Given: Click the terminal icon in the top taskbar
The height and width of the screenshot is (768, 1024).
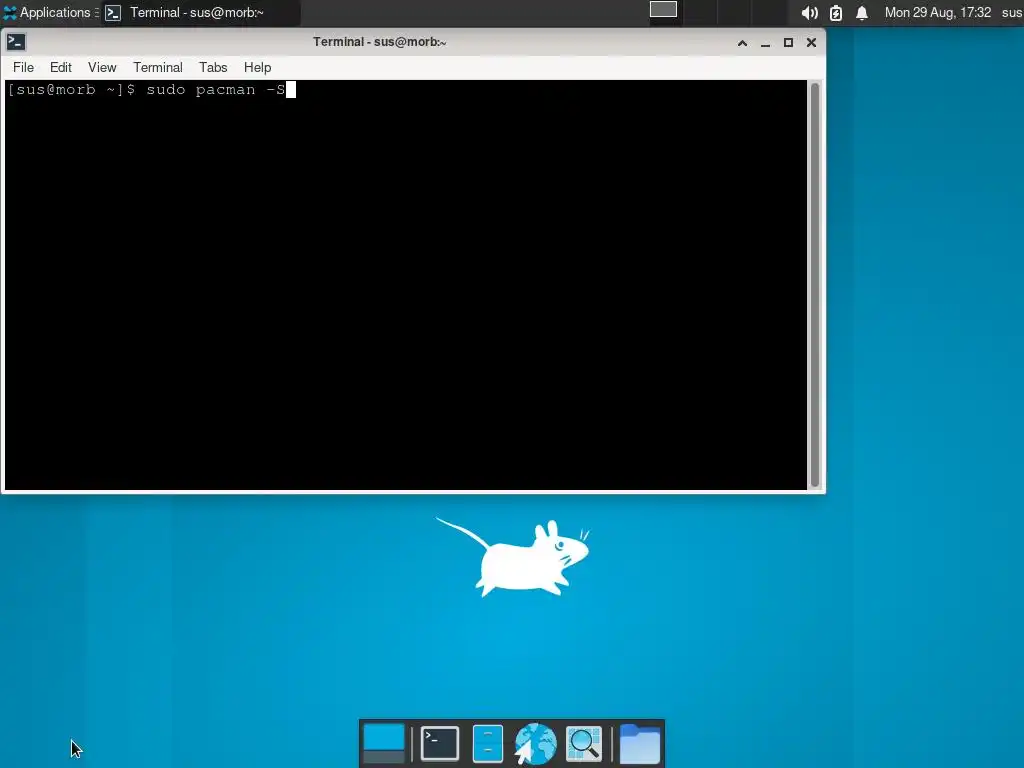Looking at the screenshot, I should coord(113,13).
